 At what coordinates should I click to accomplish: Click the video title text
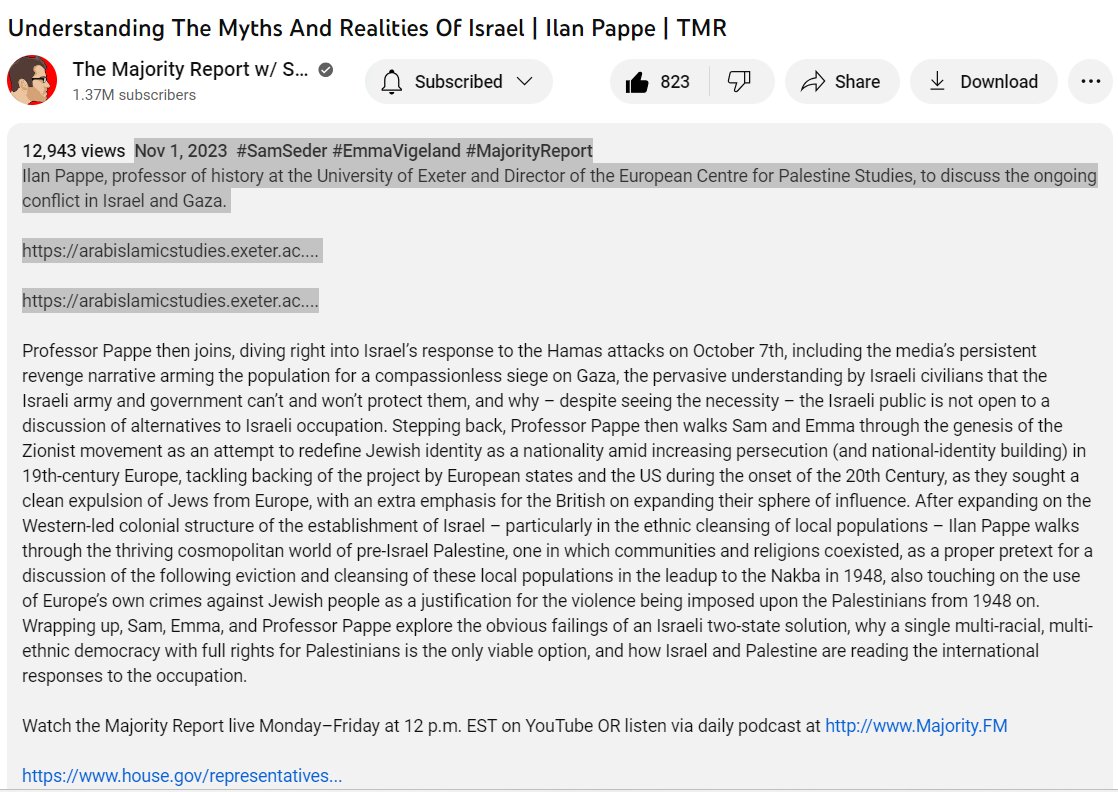tap(367, 29)
